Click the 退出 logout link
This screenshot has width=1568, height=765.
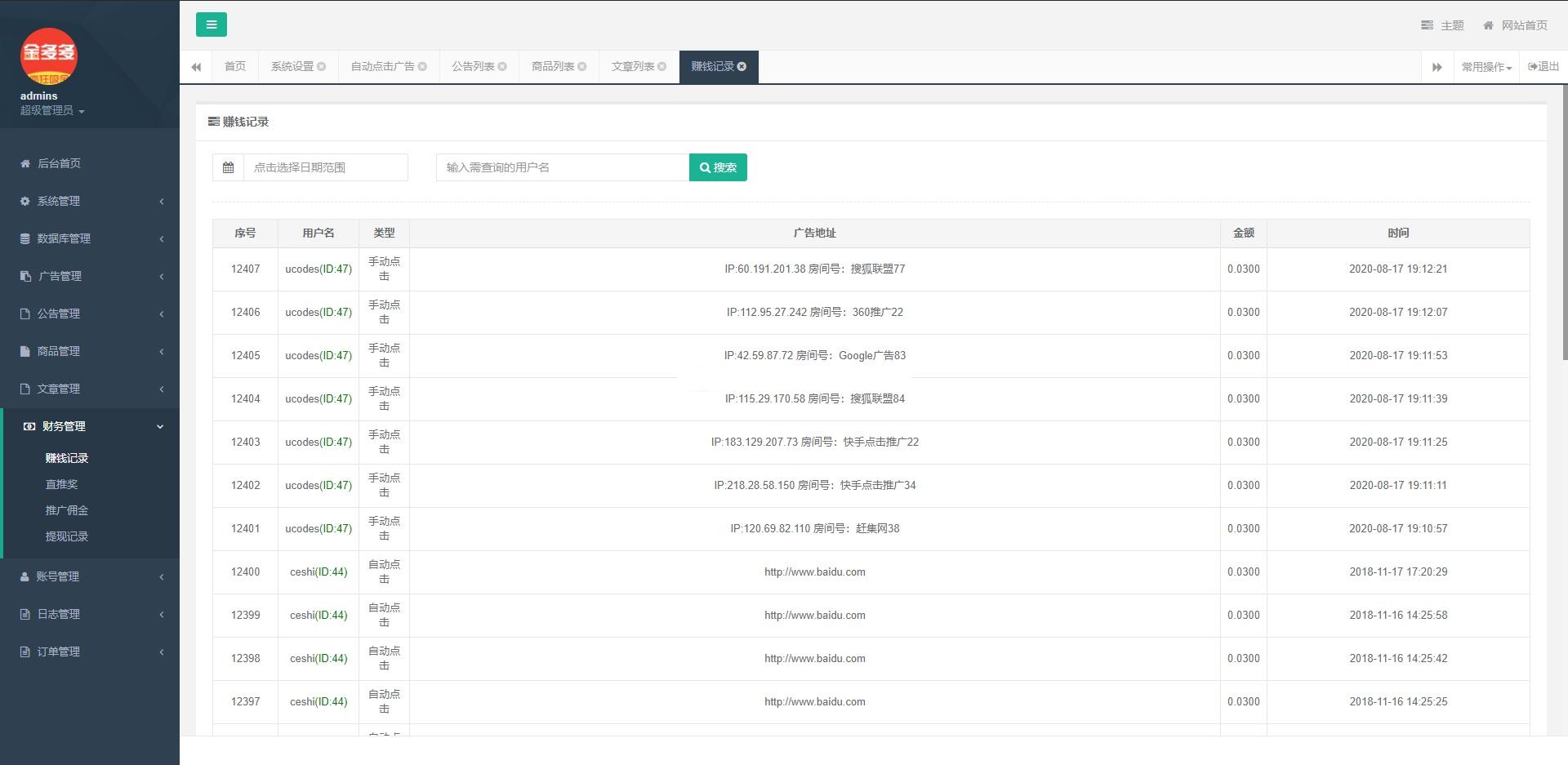pos(1543,67)
